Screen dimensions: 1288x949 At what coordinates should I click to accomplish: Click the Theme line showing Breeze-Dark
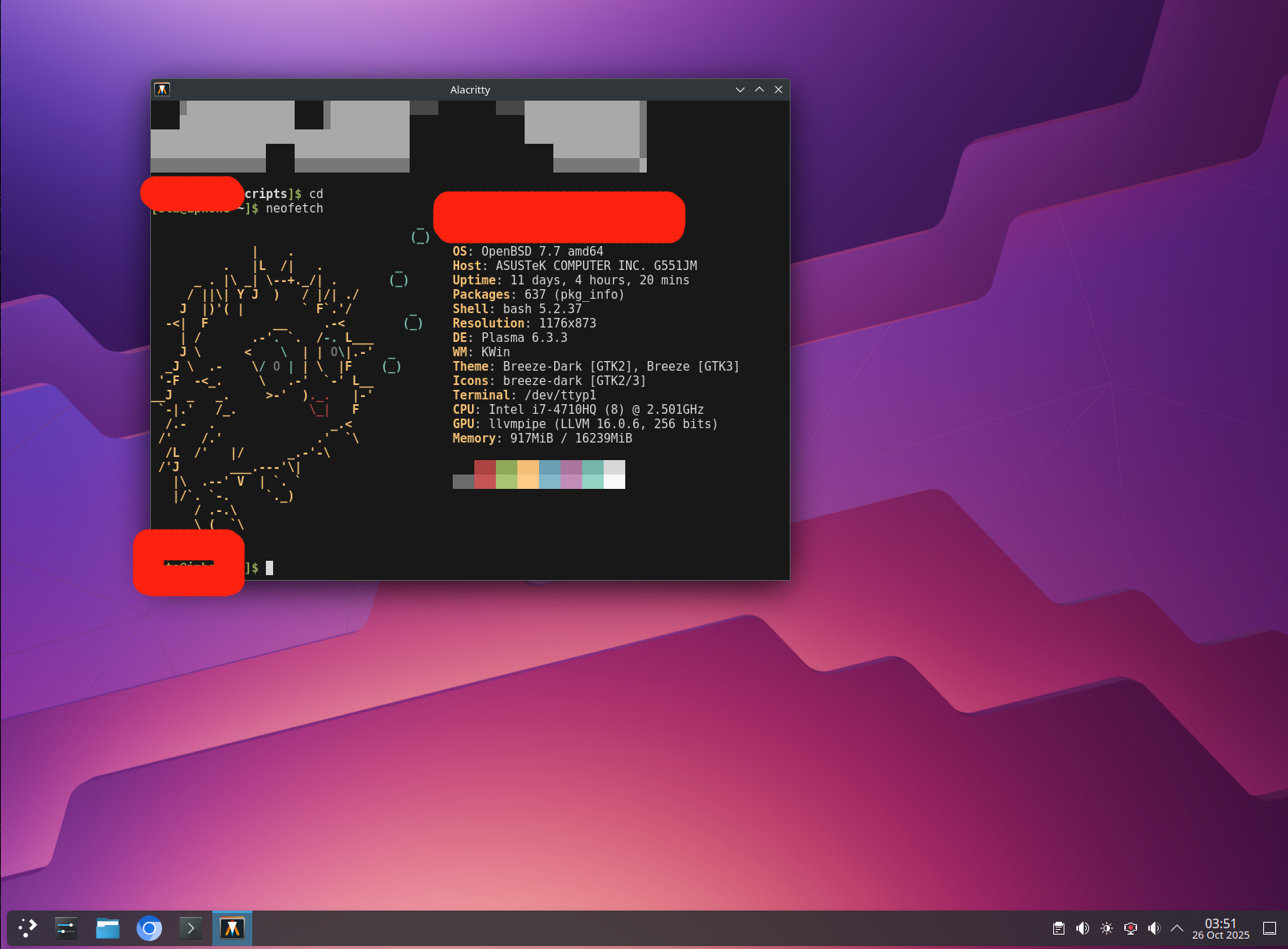pyautogui.click(x=596, y=367)
